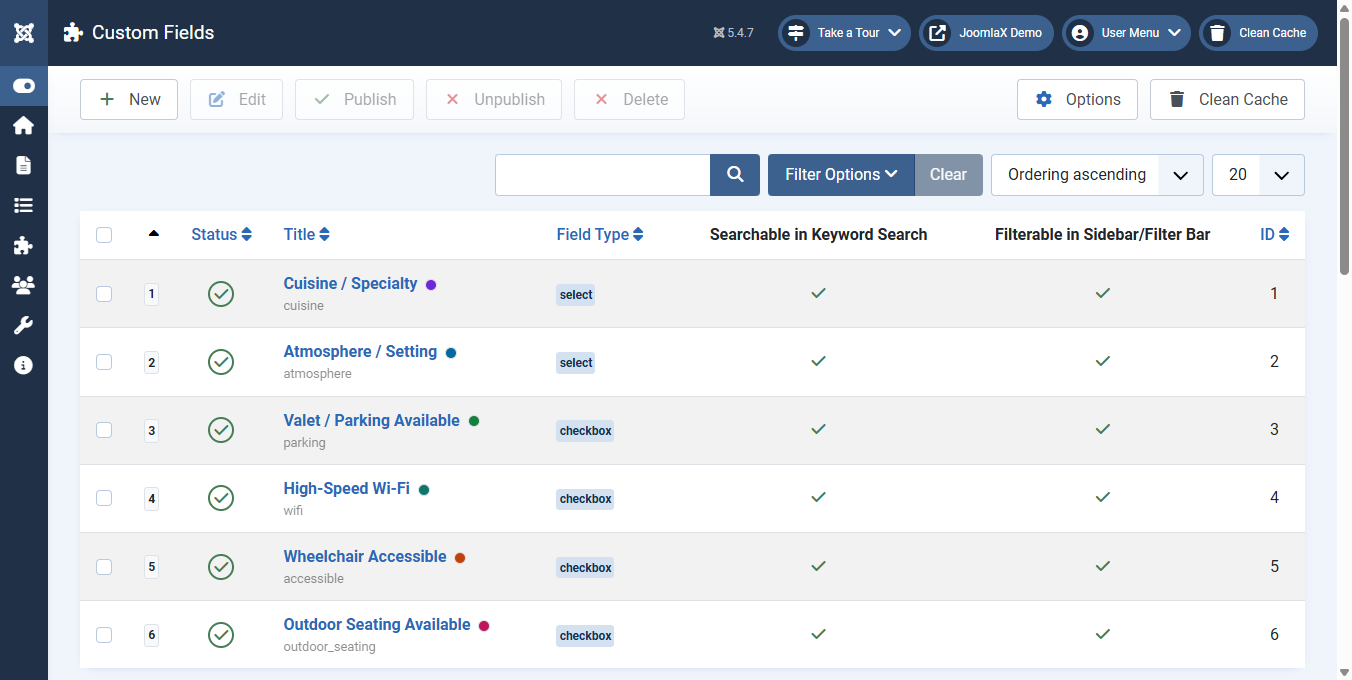
Task: Open the Help info sidebar icon
Action: tap(24, 365)
